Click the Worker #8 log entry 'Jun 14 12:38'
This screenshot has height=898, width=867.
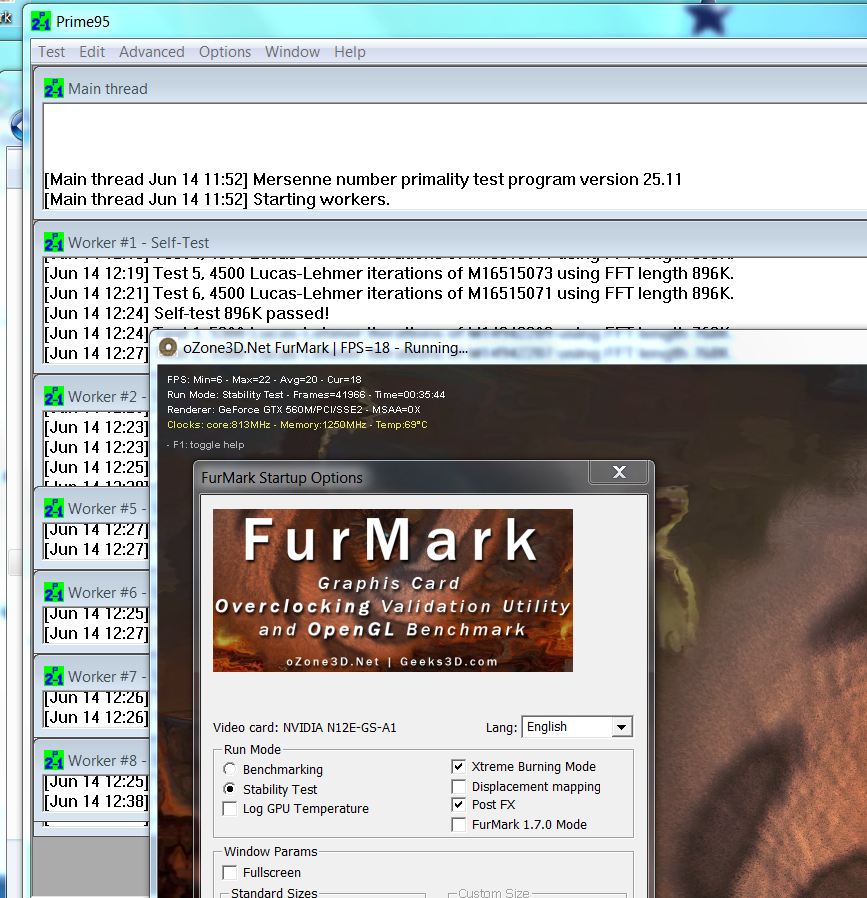[x=96, y=801]
